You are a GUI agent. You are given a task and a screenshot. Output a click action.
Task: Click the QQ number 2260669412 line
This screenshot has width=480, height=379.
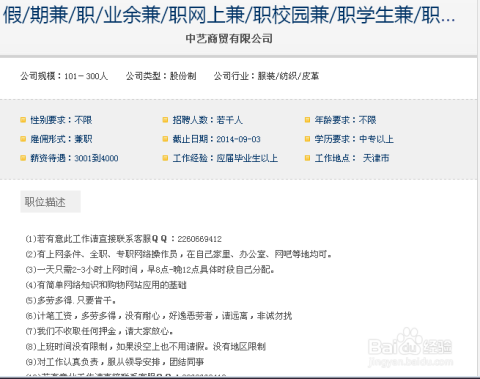(x=123, y=239)
